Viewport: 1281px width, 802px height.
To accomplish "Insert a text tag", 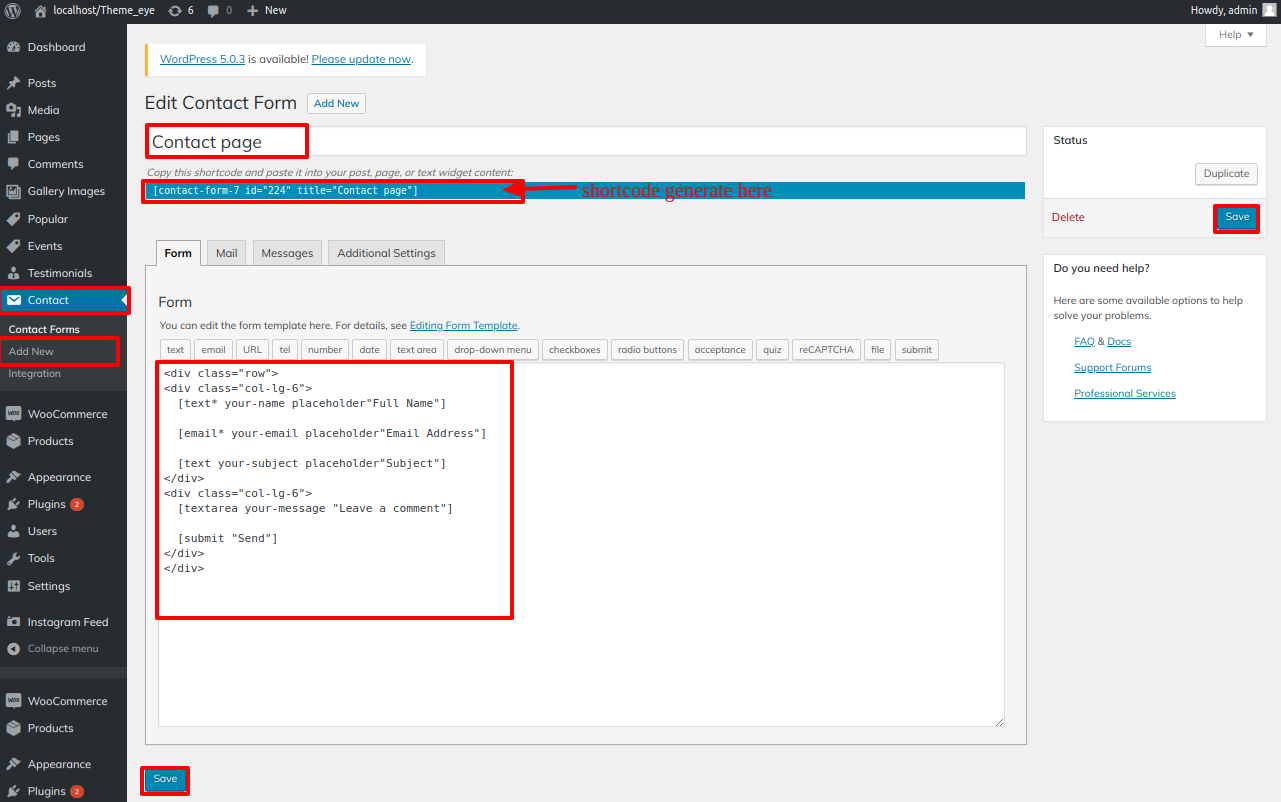I will click(175, 349).
